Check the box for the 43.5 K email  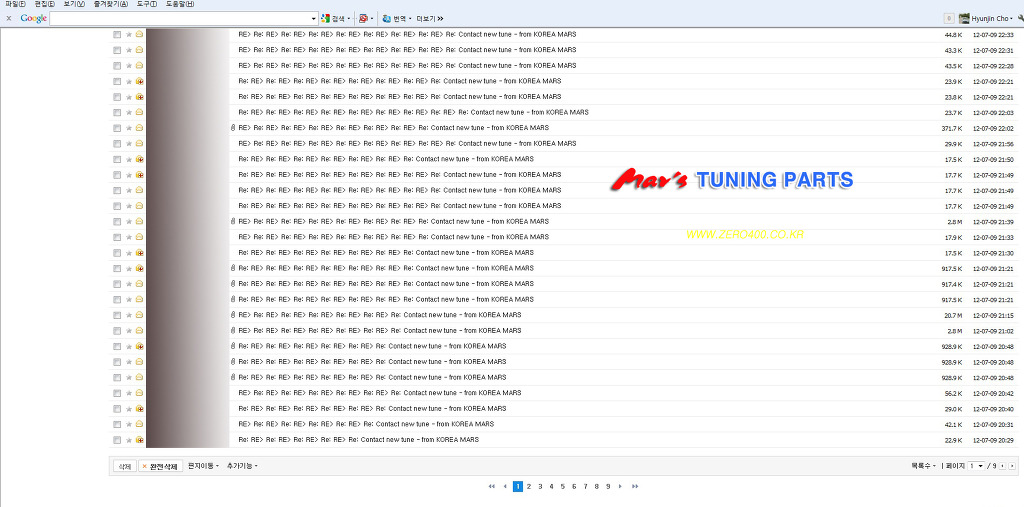point(117,65)
